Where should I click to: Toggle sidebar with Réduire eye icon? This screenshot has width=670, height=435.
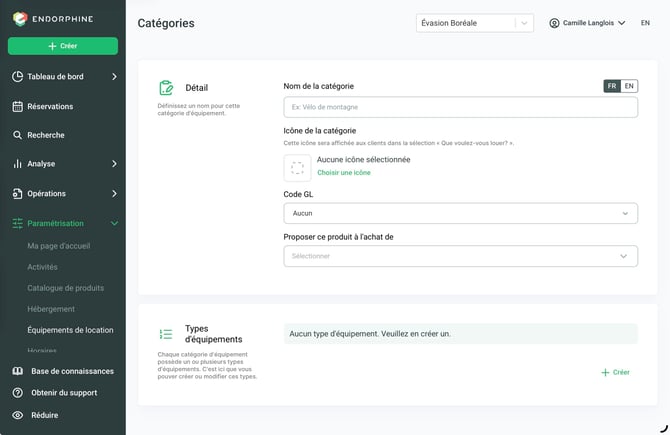[x=18, y=415]
